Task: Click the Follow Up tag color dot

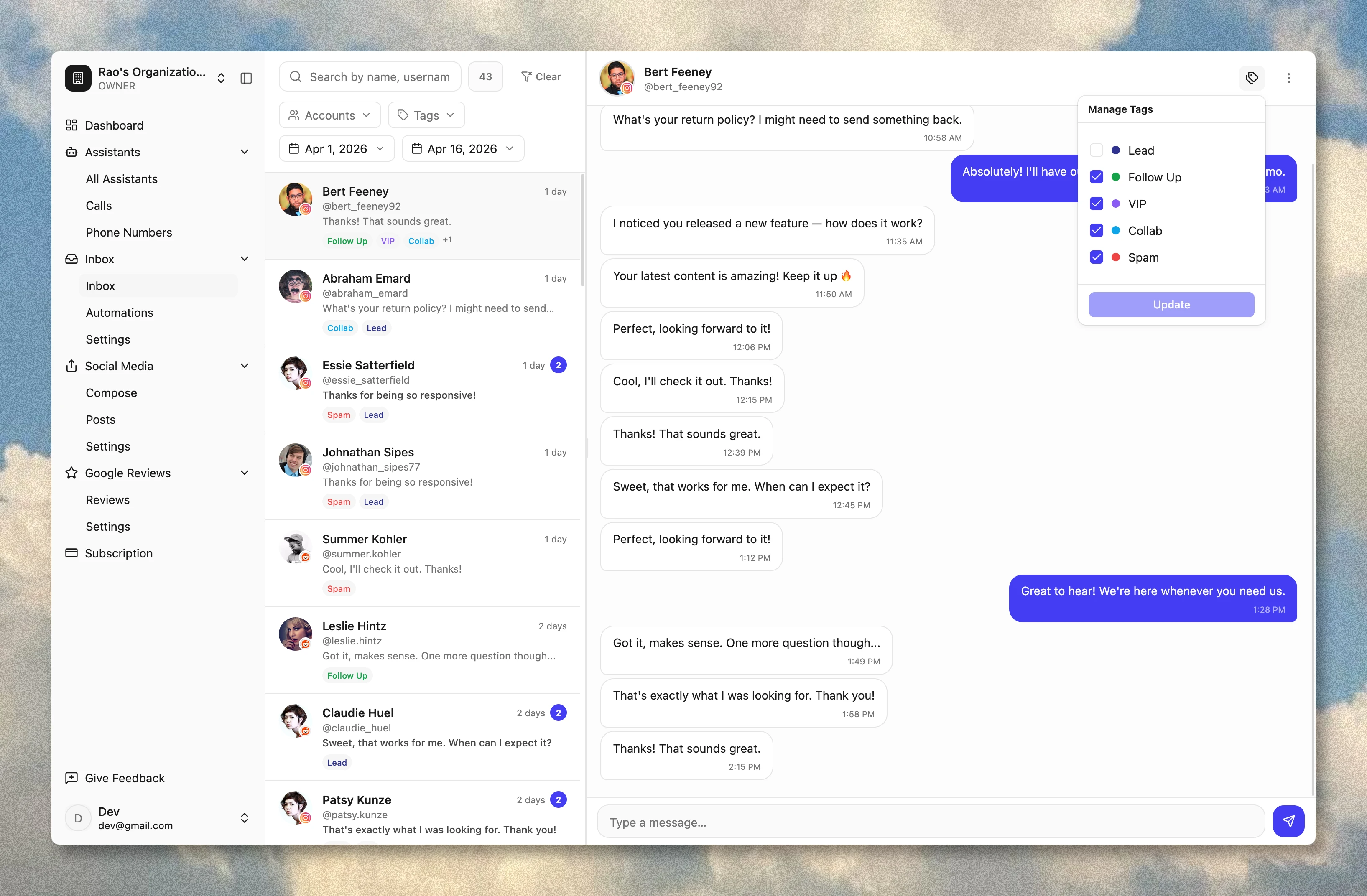Action: 1116,177
